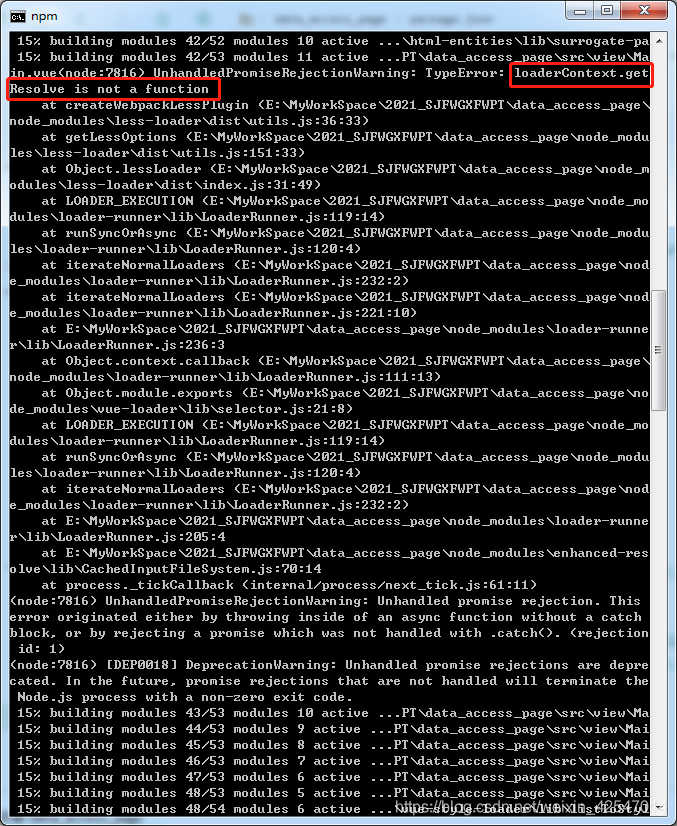677x826 pixels.
Task: Click the scrollbar track above the thumb
Action: (659, 169)
